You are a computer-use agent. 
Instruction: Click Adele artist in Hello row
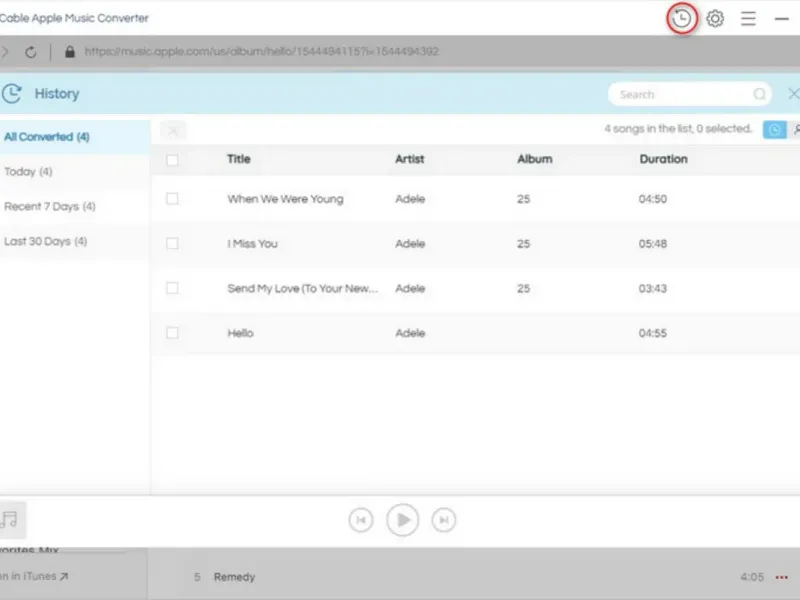coord(410,333)
